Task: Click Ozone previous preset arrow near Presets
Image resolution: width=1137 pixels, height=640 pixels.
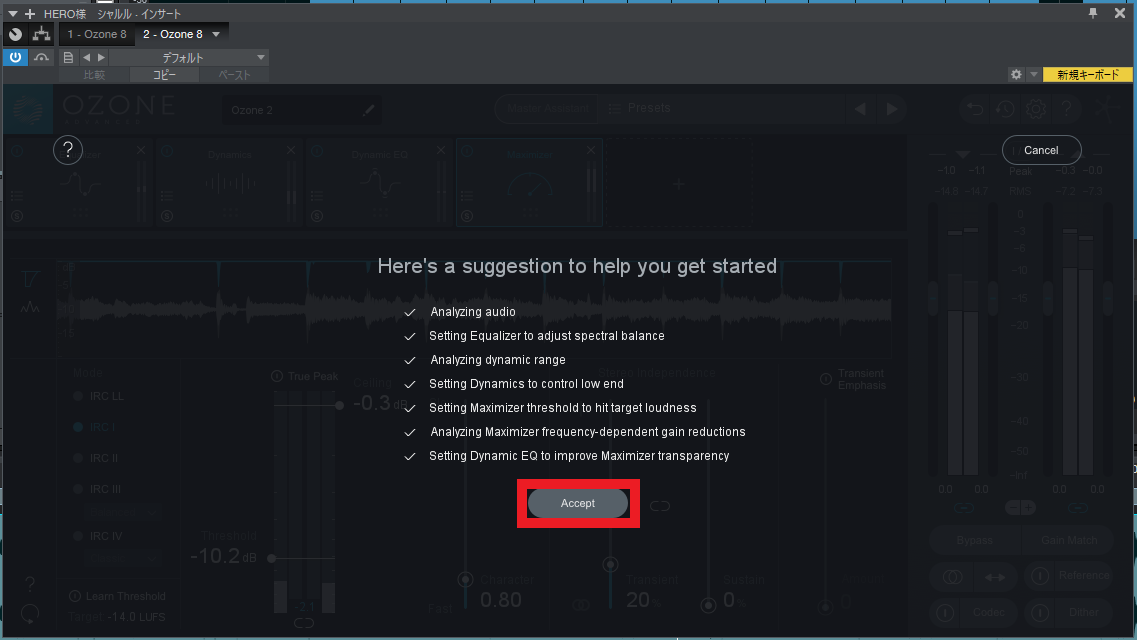Action: pyautogui.click(x=860, y=109)
